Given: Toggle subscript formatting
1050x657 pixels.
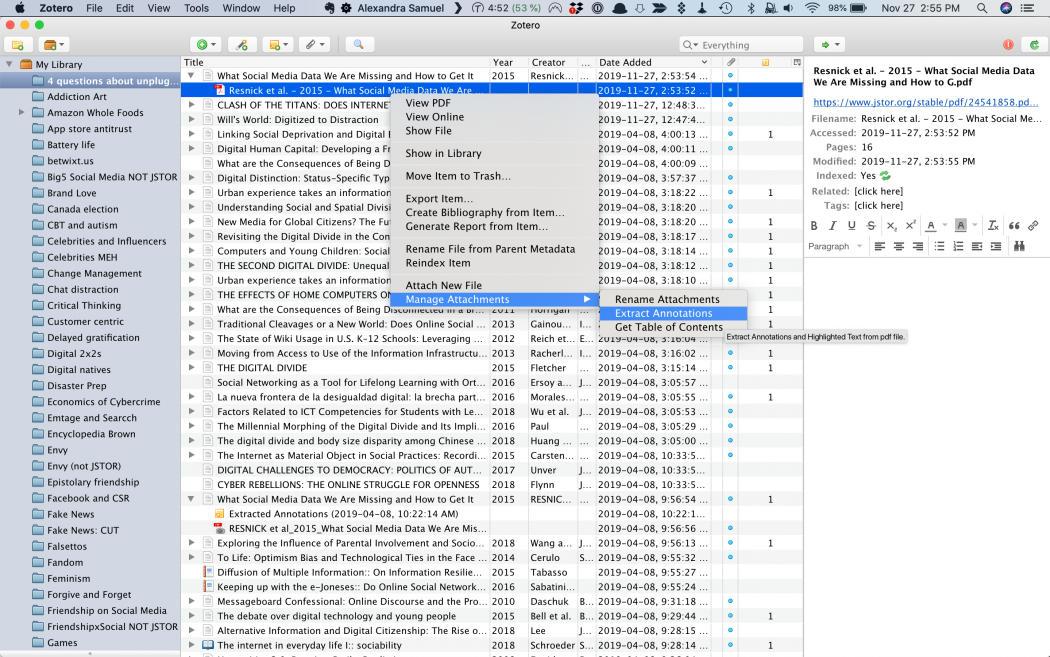Looking at the screenshot, I should click(x=891, y=226).
